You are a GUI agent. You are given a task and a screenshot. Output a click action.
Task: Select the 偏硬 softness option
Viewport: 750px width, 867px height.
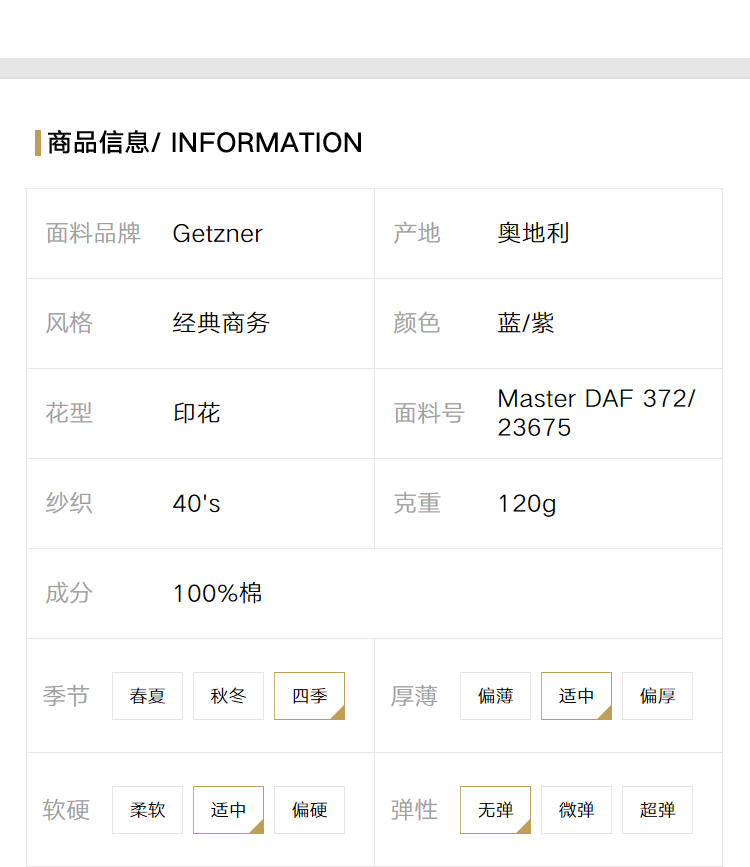click(310, 809)
